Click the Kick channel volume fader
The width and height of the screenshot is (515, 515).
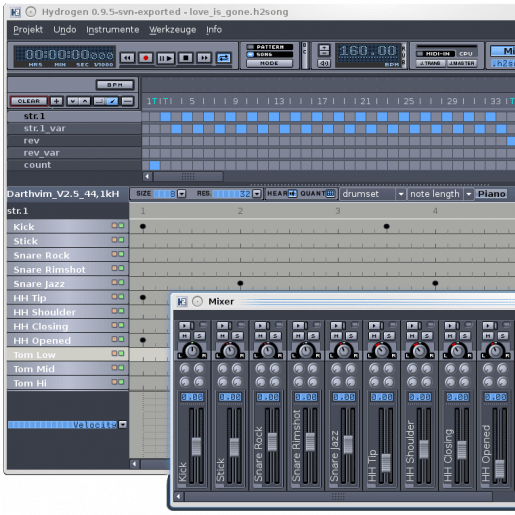coord(197,447)
